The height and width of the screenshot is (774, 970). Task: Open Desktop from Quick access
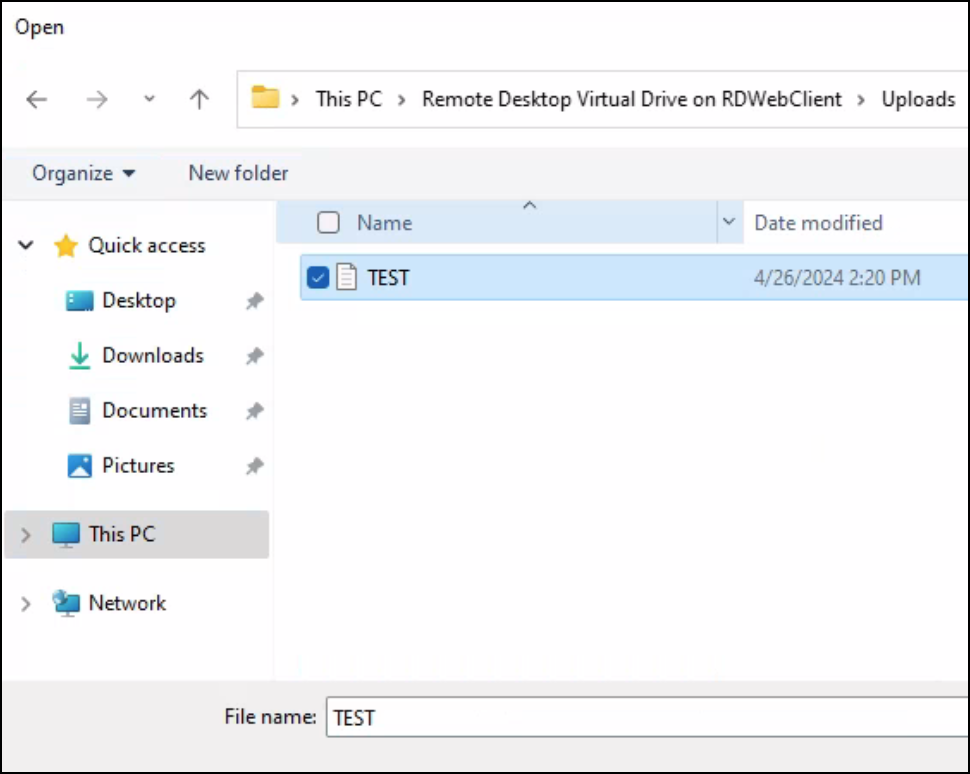pos(138,300)
